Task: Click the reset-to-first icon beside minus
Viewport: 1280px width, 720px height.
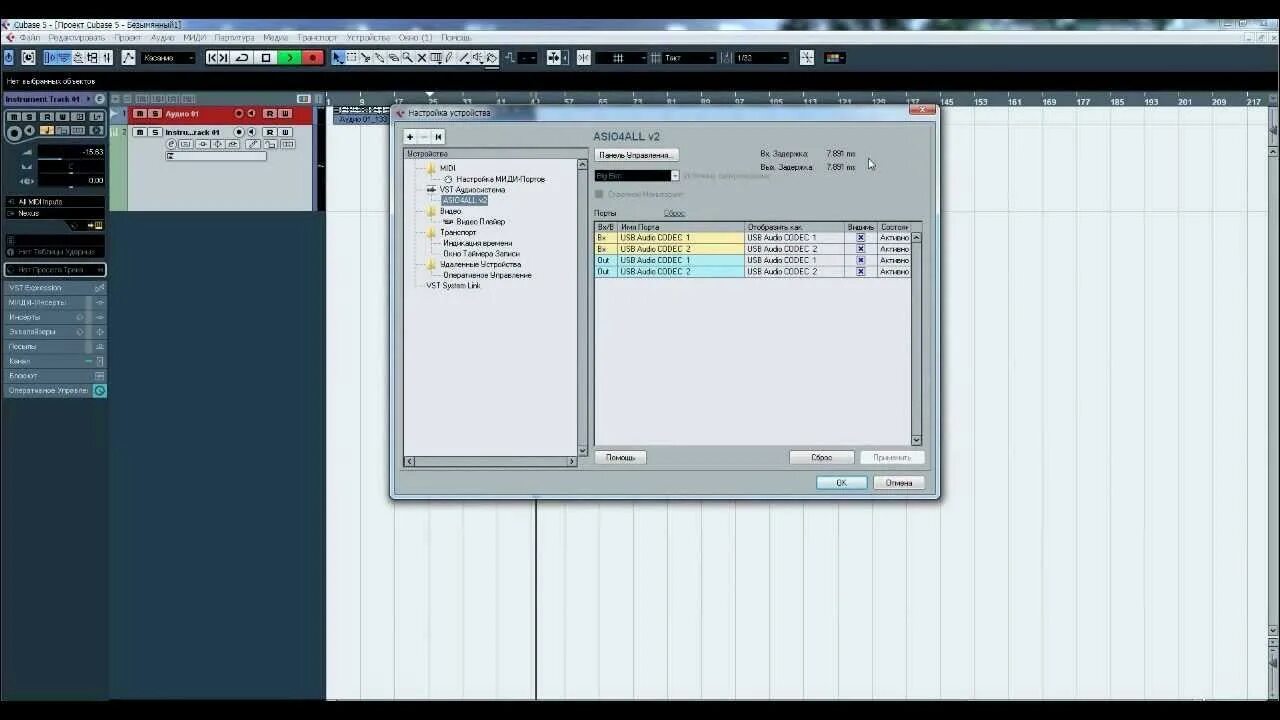Action: click(438, 137)
